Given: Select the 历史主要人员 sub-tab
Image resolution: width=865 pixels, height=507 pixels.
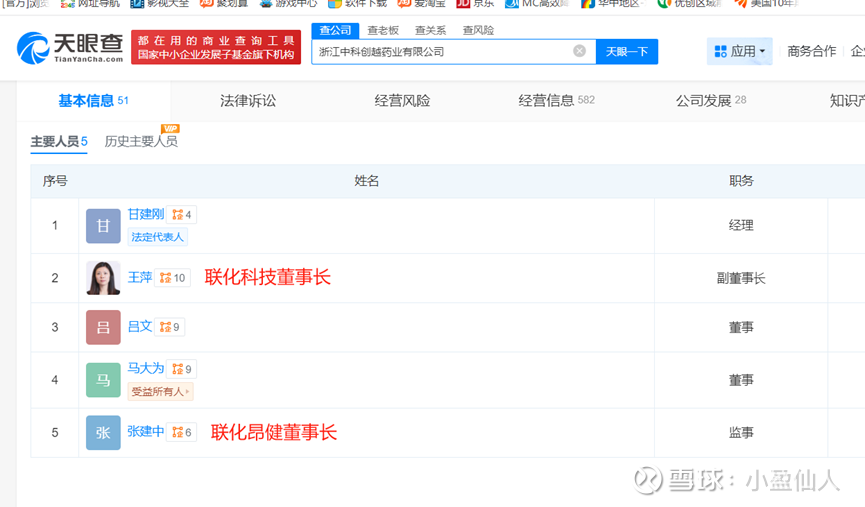Looking at the screenshot, I should tap(141, 141).
